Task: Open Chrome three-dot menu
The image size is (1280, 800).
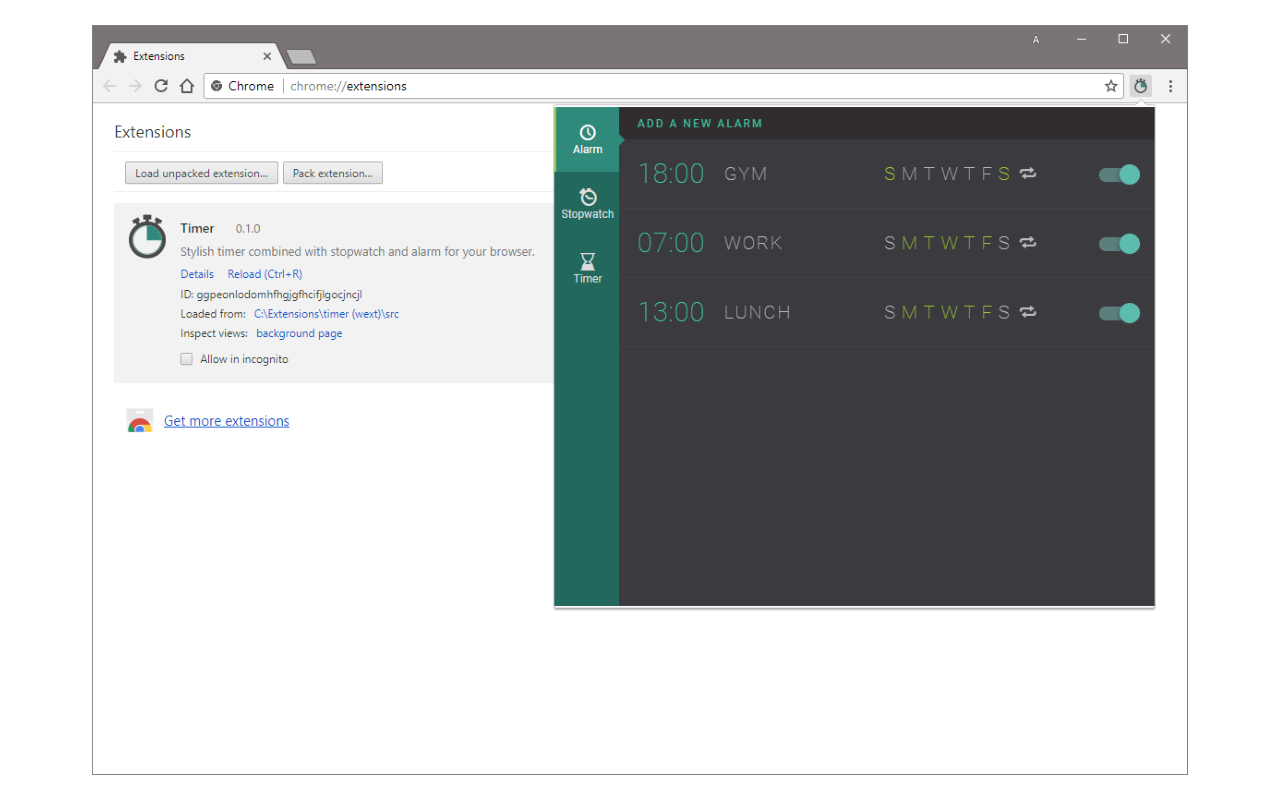Action: [x=1170, y=86]
